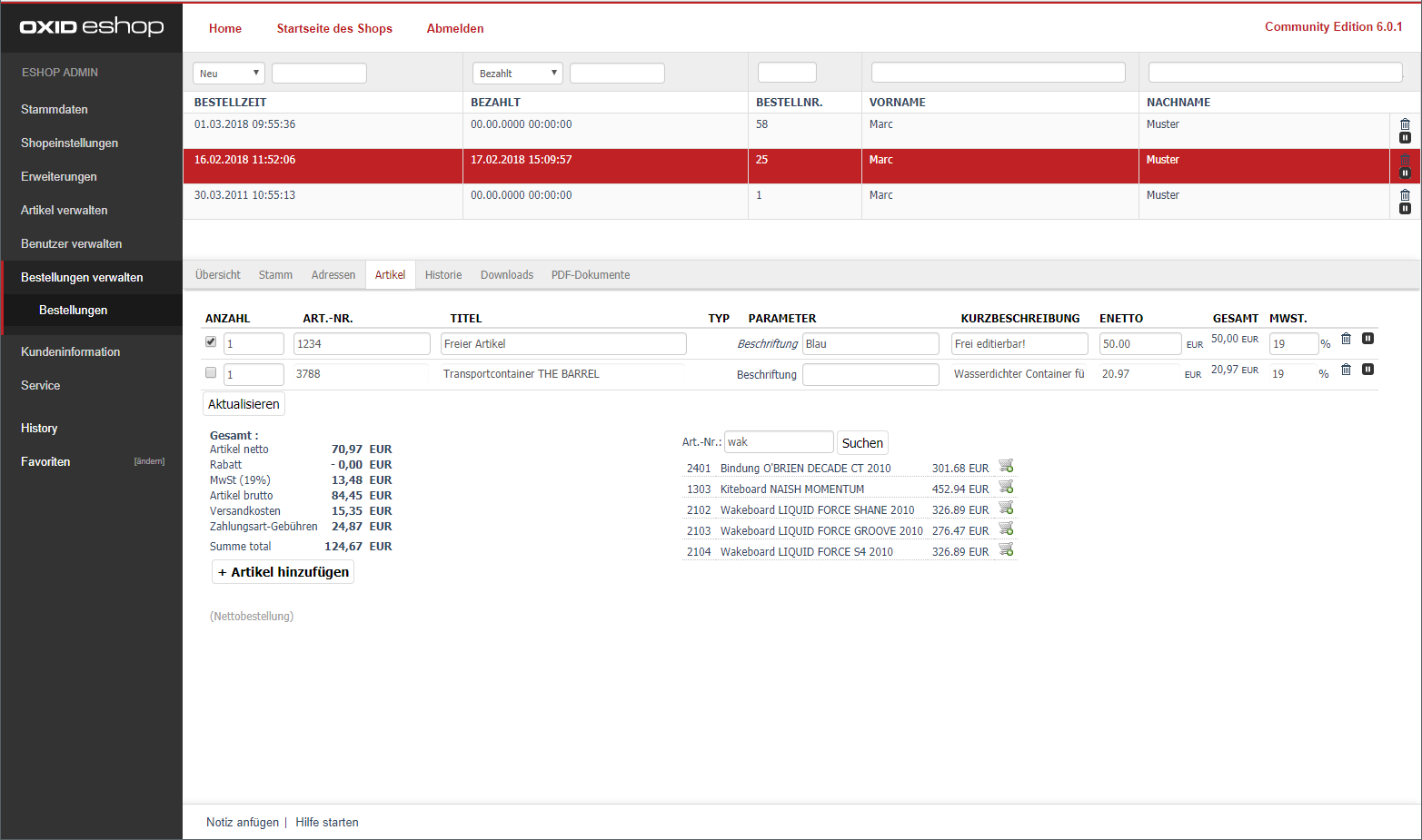
Task: Add Kiteboard NAISH MOMENTUM via cart icon
Action: click(x=1006, y=487)
